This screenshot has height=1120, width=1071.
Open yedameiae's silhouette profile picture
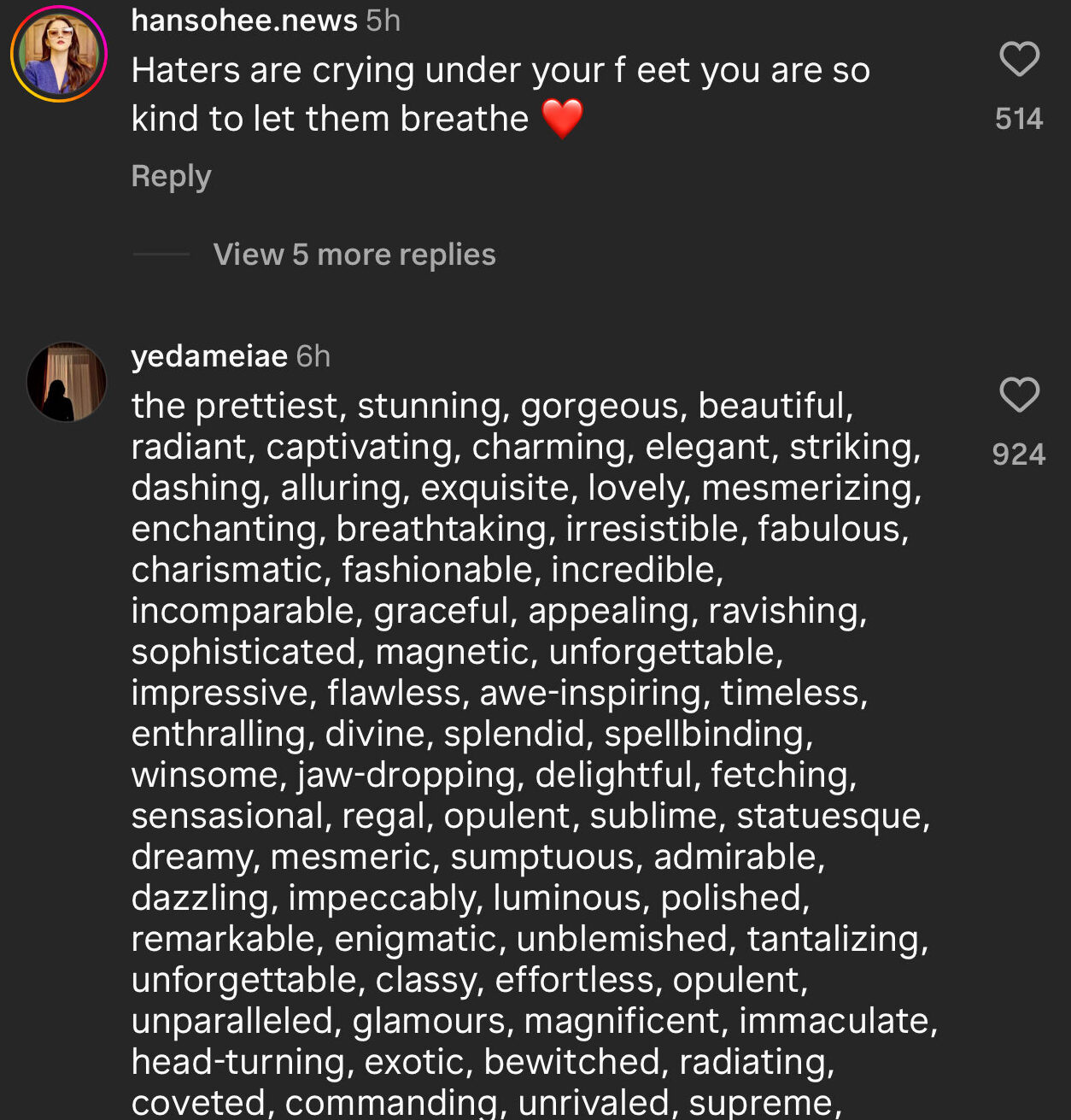67,382
